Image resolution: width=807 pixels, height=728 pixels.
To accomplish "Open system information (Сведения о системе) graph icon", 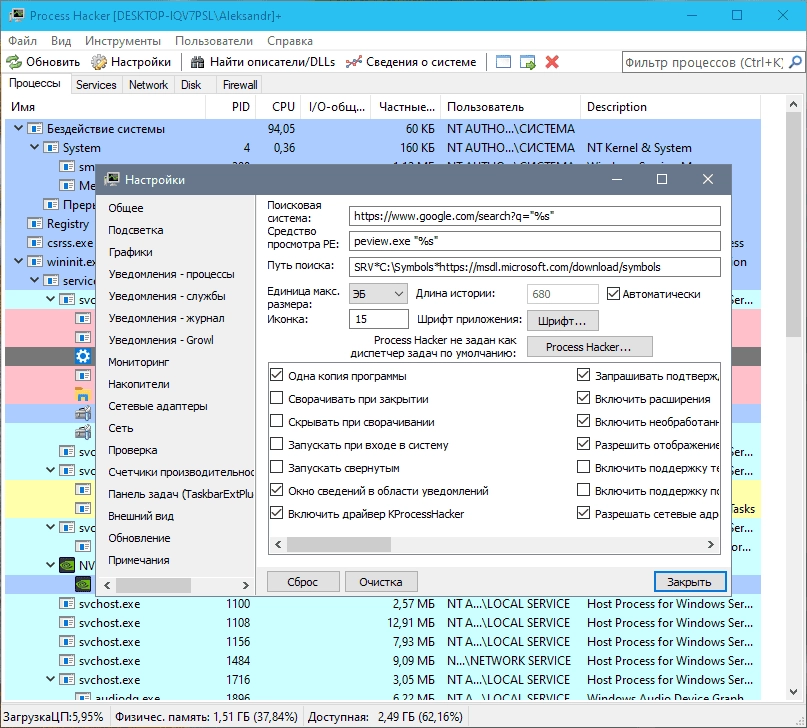I will pyautogui.click(x=354, y=62).
